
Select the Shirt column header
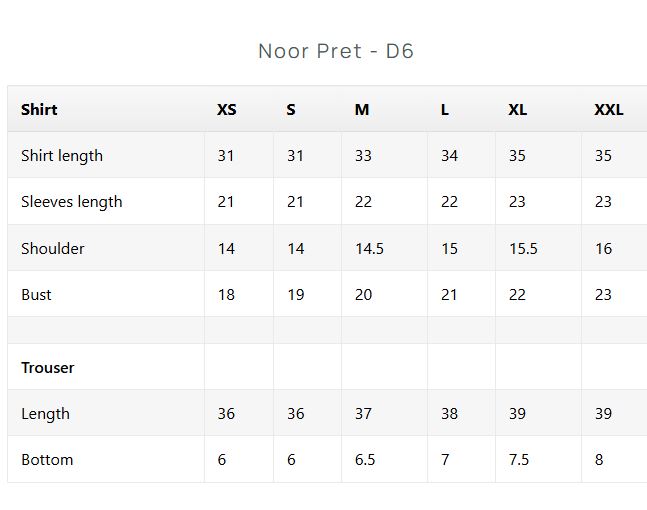[39, 110]
